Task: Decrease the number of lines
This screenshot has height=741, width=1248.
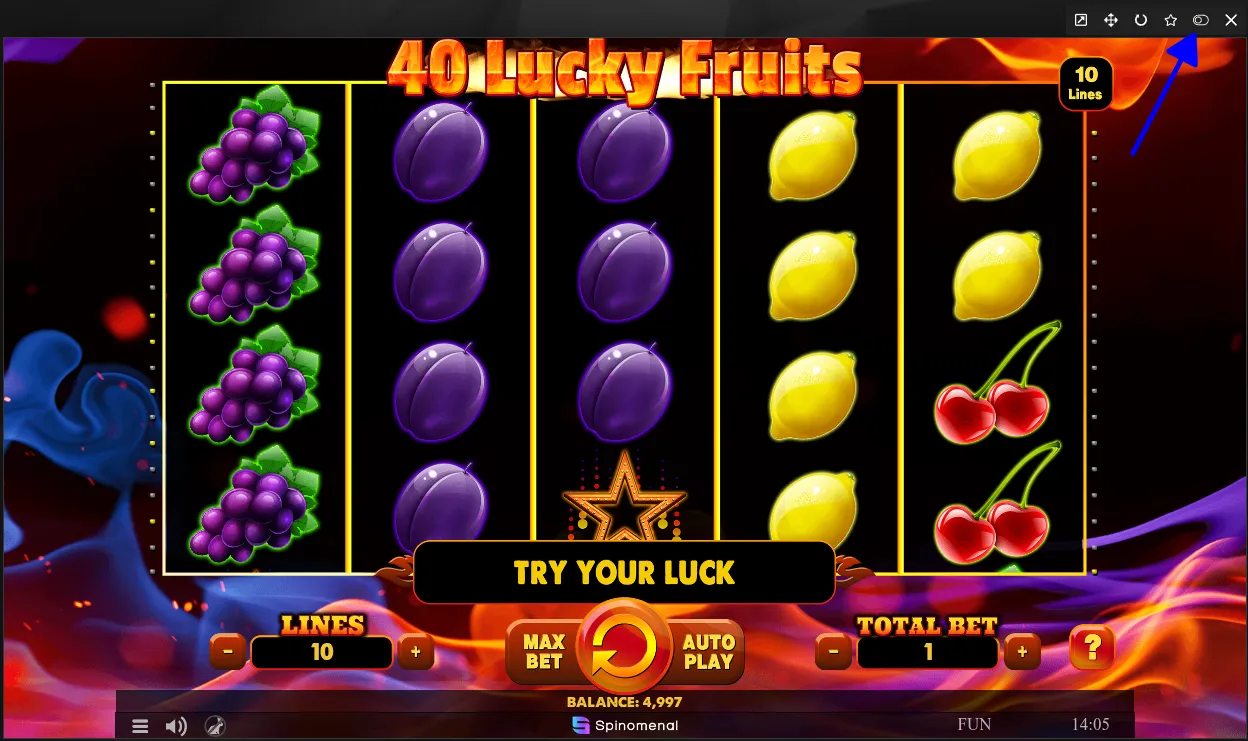Action: point(228,652)
